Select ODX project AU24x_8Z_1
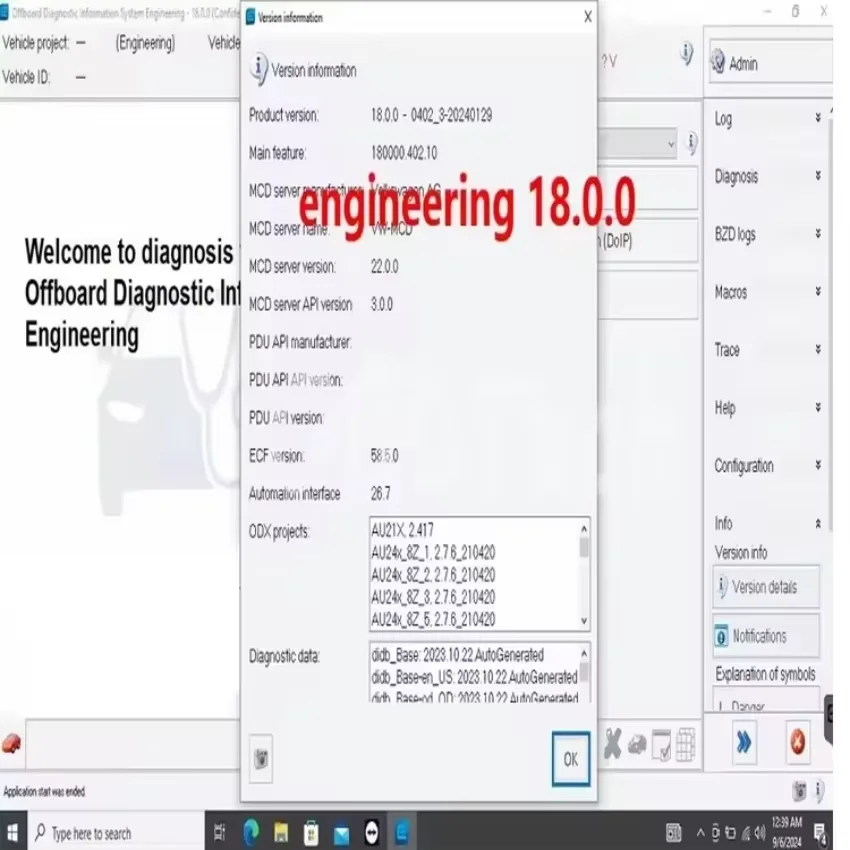850x850 pixels. (433, 552)
